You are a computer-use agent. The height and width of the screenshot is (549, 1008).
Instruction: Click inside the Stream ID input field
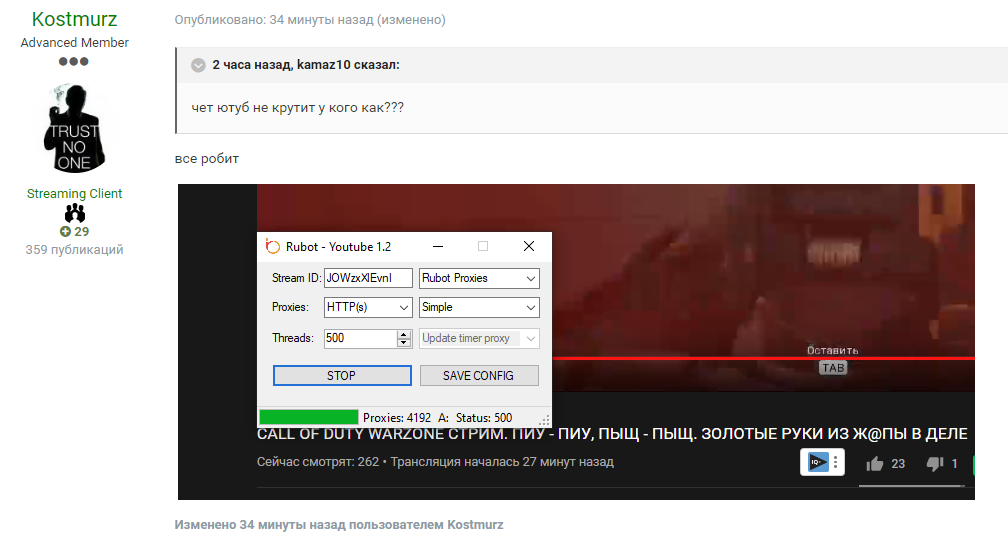click(367, 278)
